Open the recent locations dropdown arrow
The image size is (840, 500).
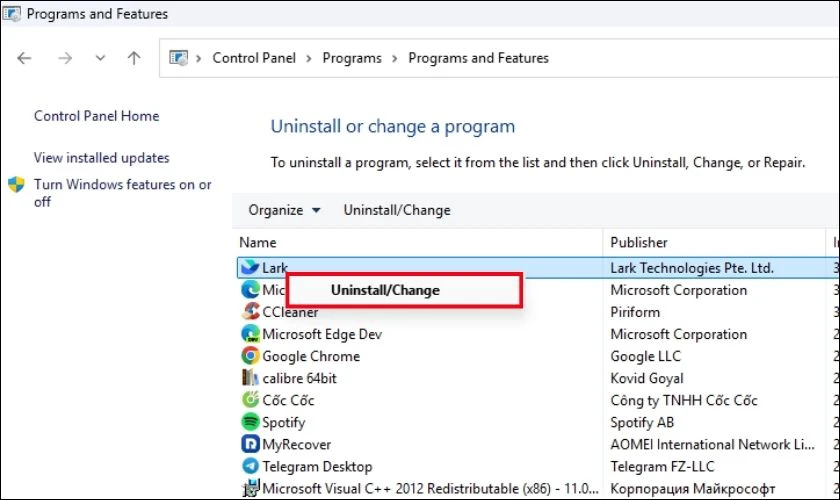point(100,58)
